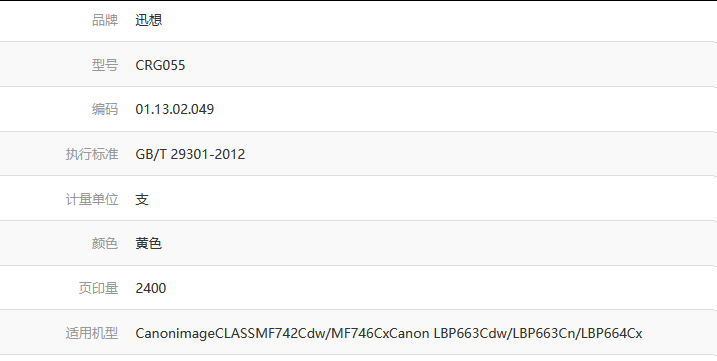Click the 页印量 label

tap(98, 288)
